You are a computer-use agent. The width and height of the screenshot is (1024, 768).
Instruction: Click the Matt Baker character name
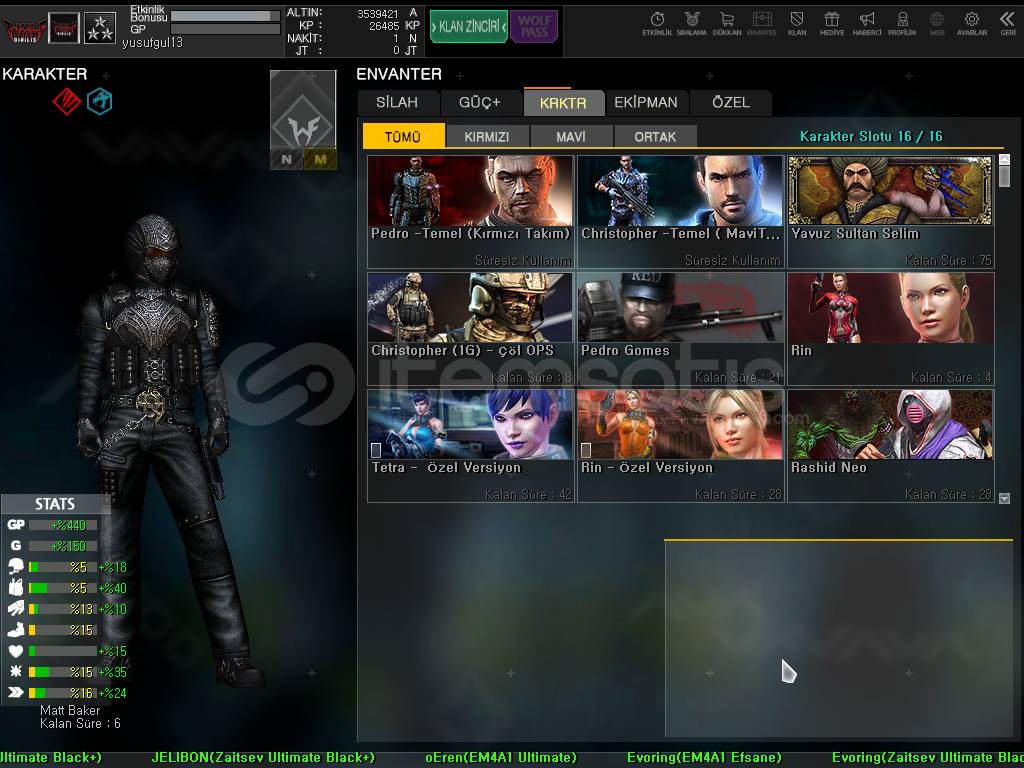(x=70, y=711)
